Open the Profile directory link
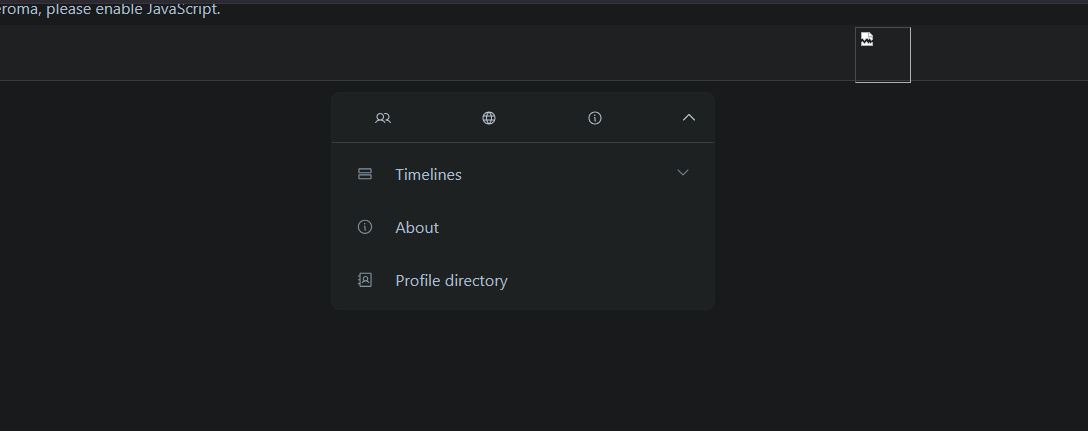This screenshot has width=1088, height=431. coord(451,280)
